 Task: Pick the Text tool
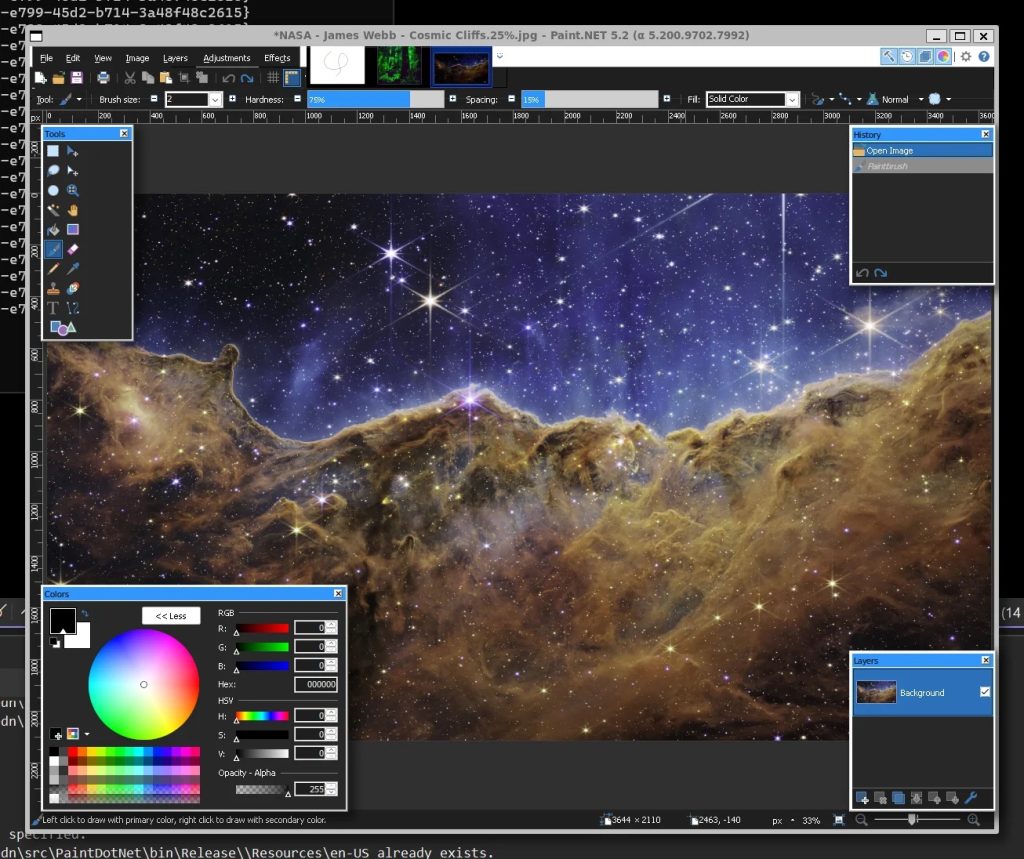click(x=53, y=308)
